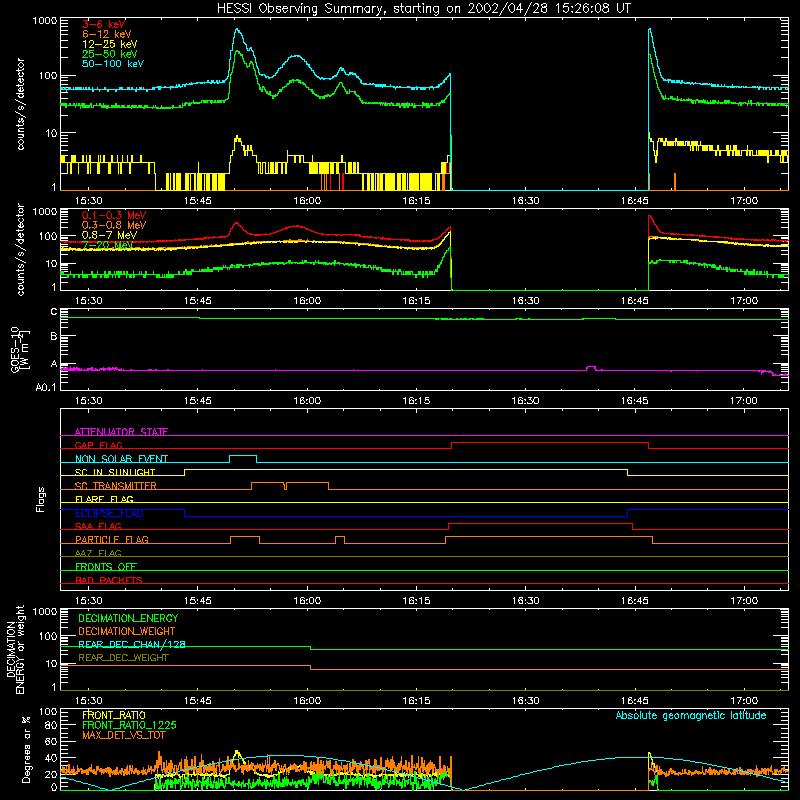
Task: Click the yellow 0.8-7 MeV legend label
Action: (109, 235)
